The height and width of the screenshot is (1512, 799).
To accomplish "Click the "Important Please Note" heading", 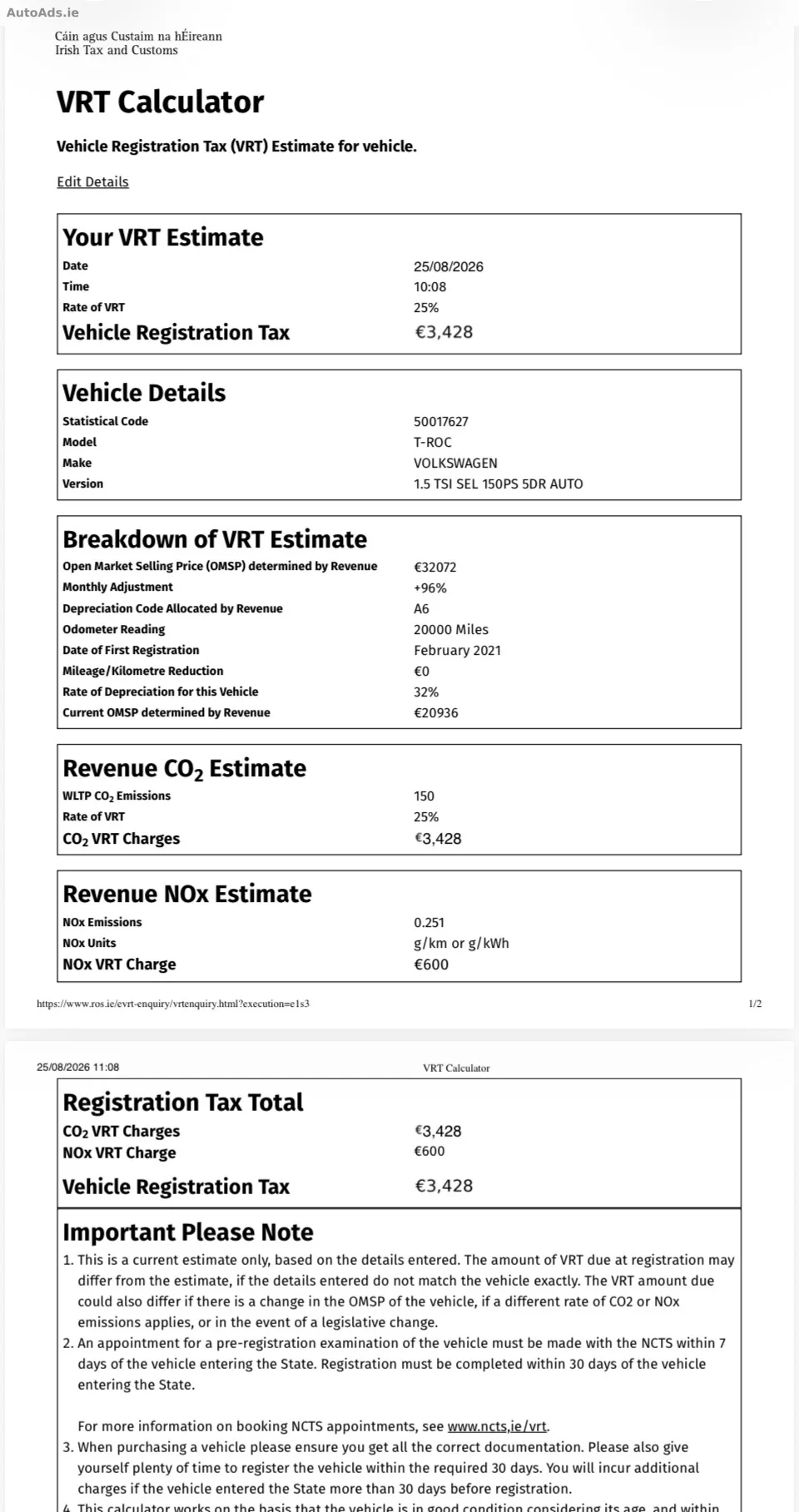I will (x=188, y=1232).
